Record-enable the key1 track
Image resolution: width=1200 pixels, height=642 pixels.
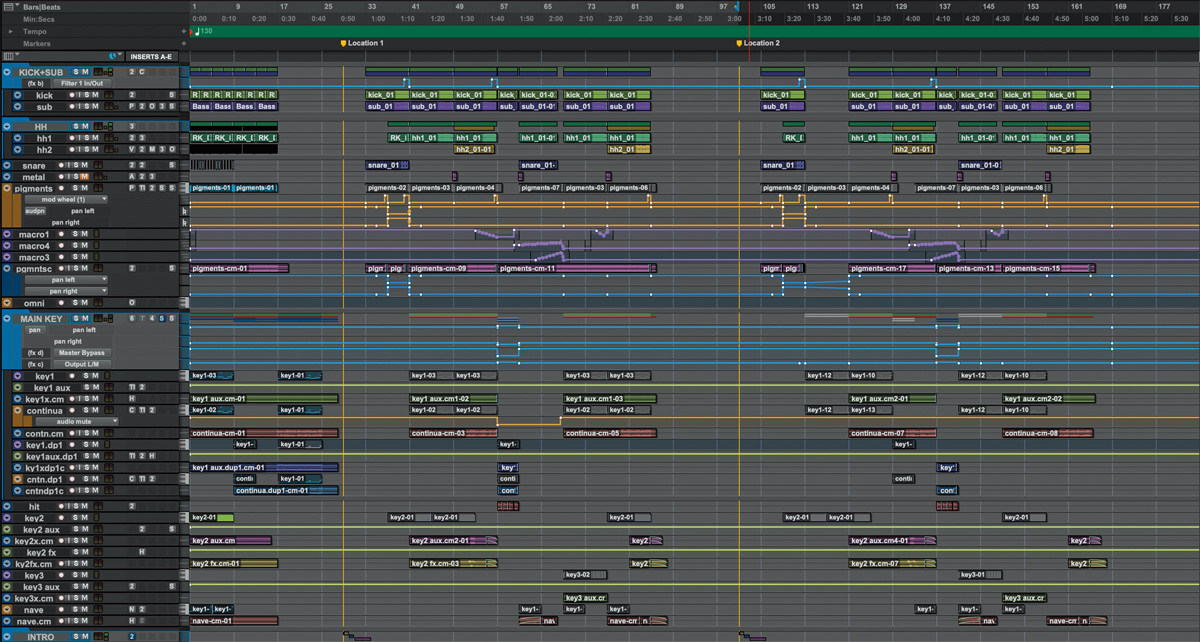click(71, 376)
